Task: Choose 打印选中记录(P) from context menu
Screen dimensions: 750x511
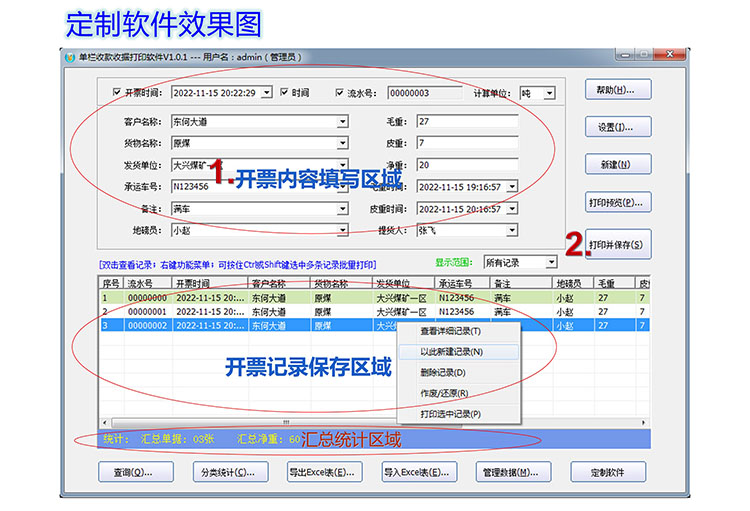Action: (459, 414)
